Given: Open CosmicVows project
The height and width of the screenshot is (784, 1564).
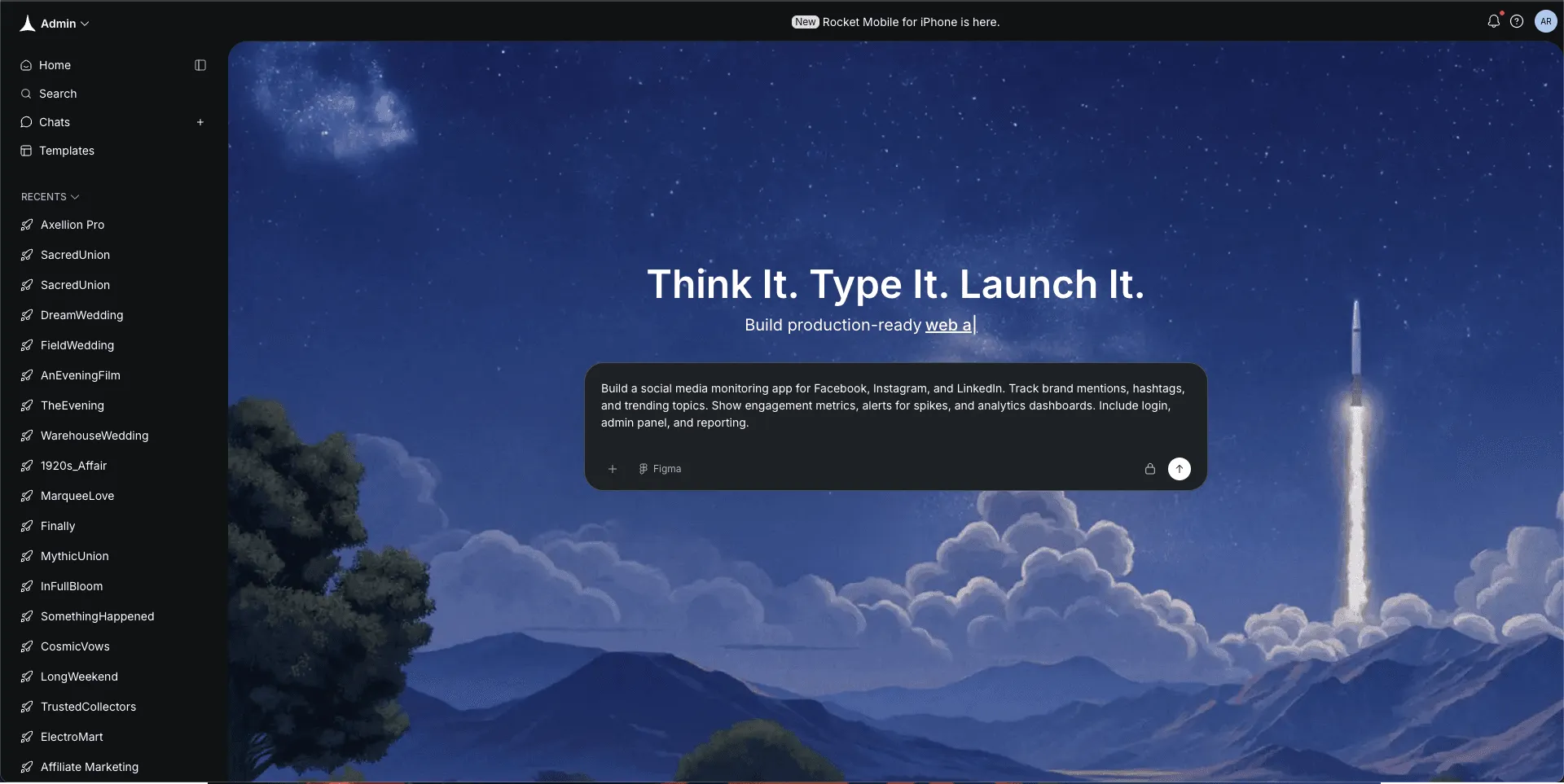Looking at the screenshot, I should 75,646.
